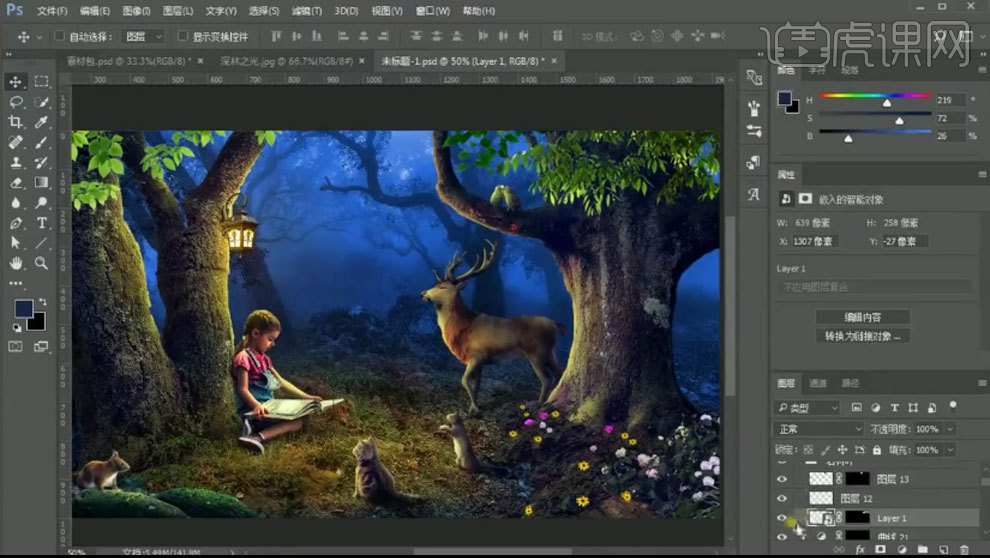Add a layer mask
This screenshot has width=990, height=558.
[x=880, y=550]
